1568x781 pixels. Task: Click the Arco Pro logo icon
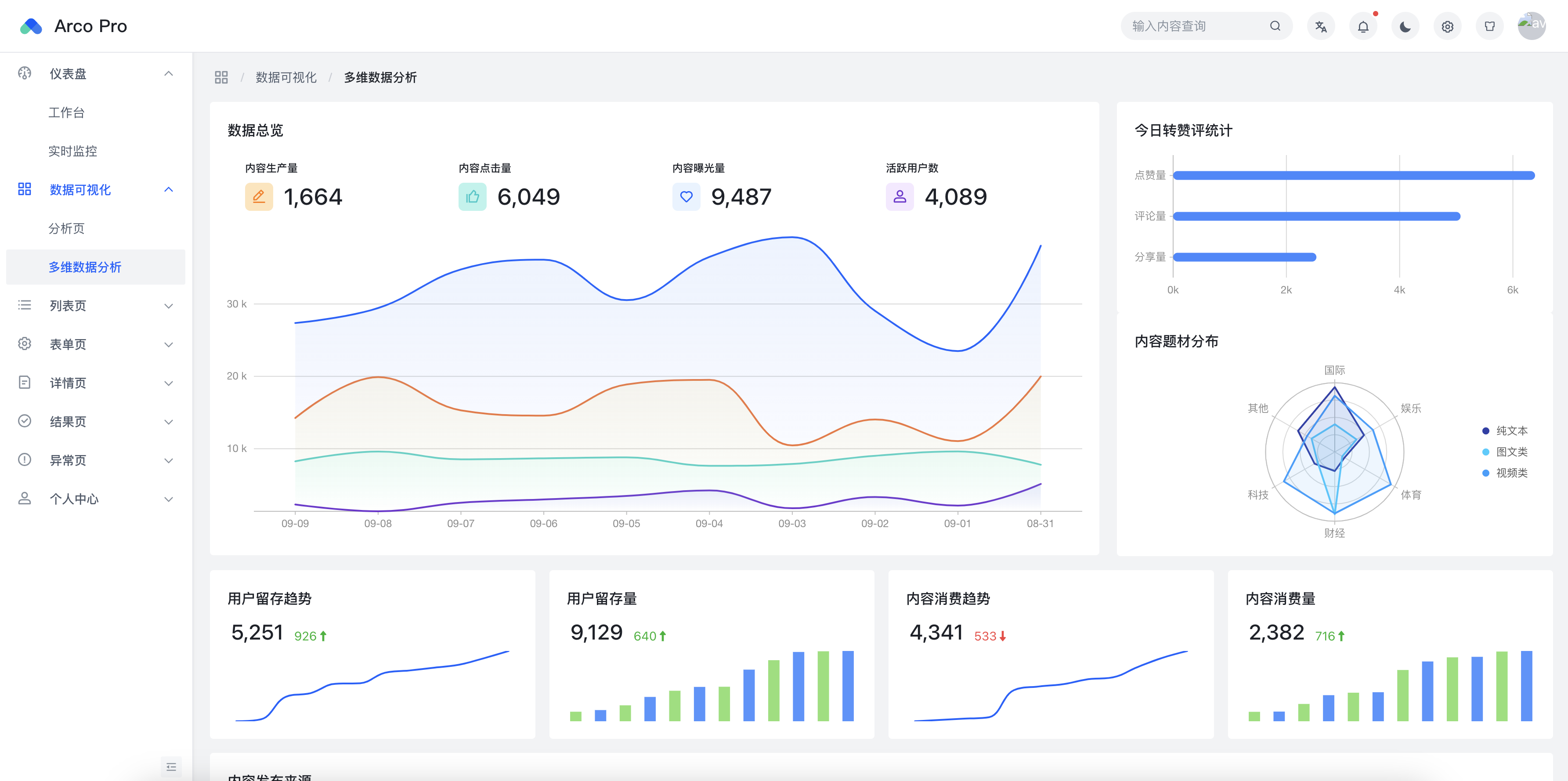[31, 26]
